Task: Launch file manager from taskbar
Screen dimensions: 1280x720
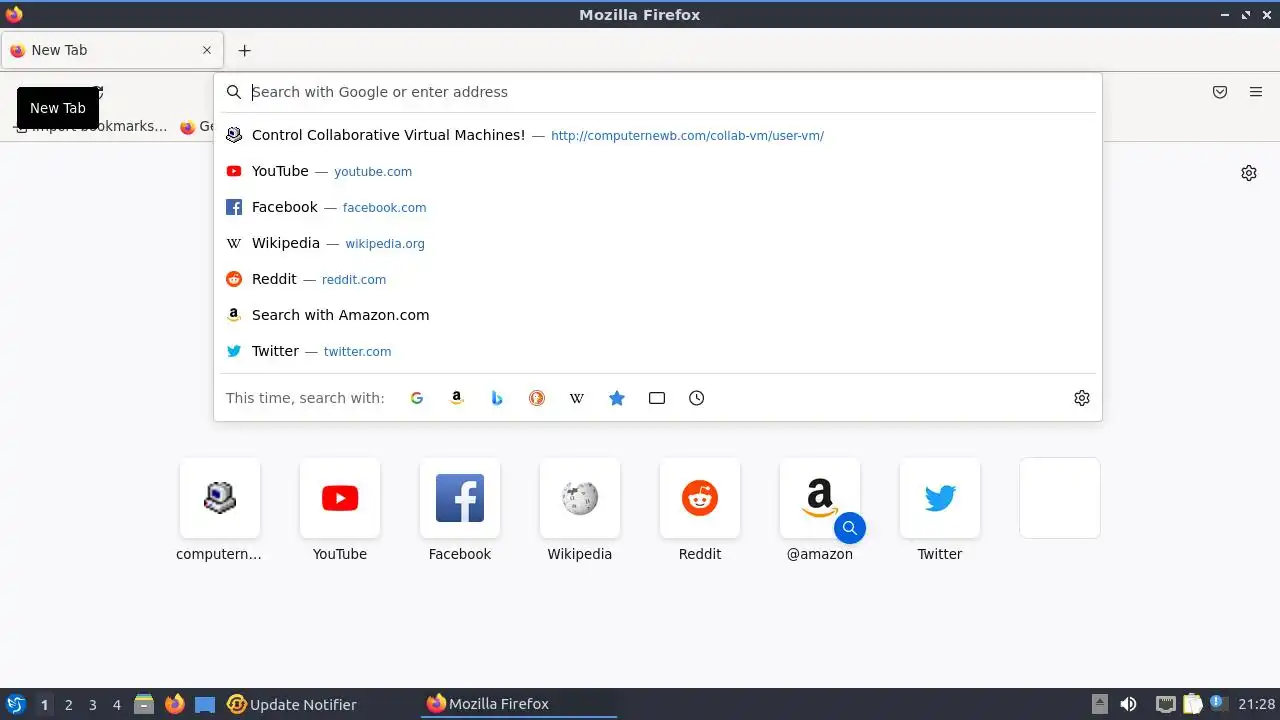Action: pos(144,704)
